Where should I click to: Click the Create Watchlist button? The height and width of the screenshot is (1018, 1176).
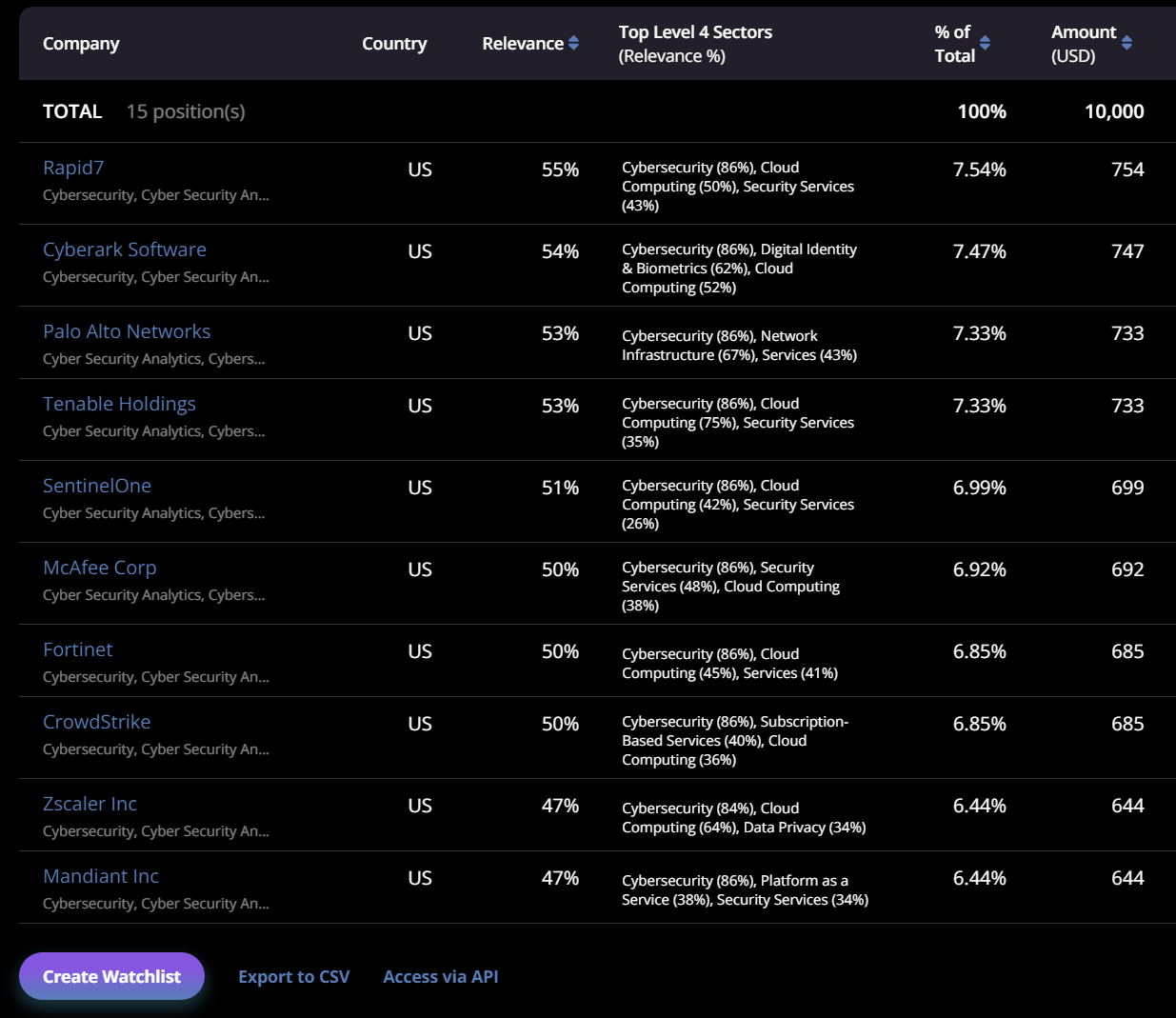(x=111, y=976)
